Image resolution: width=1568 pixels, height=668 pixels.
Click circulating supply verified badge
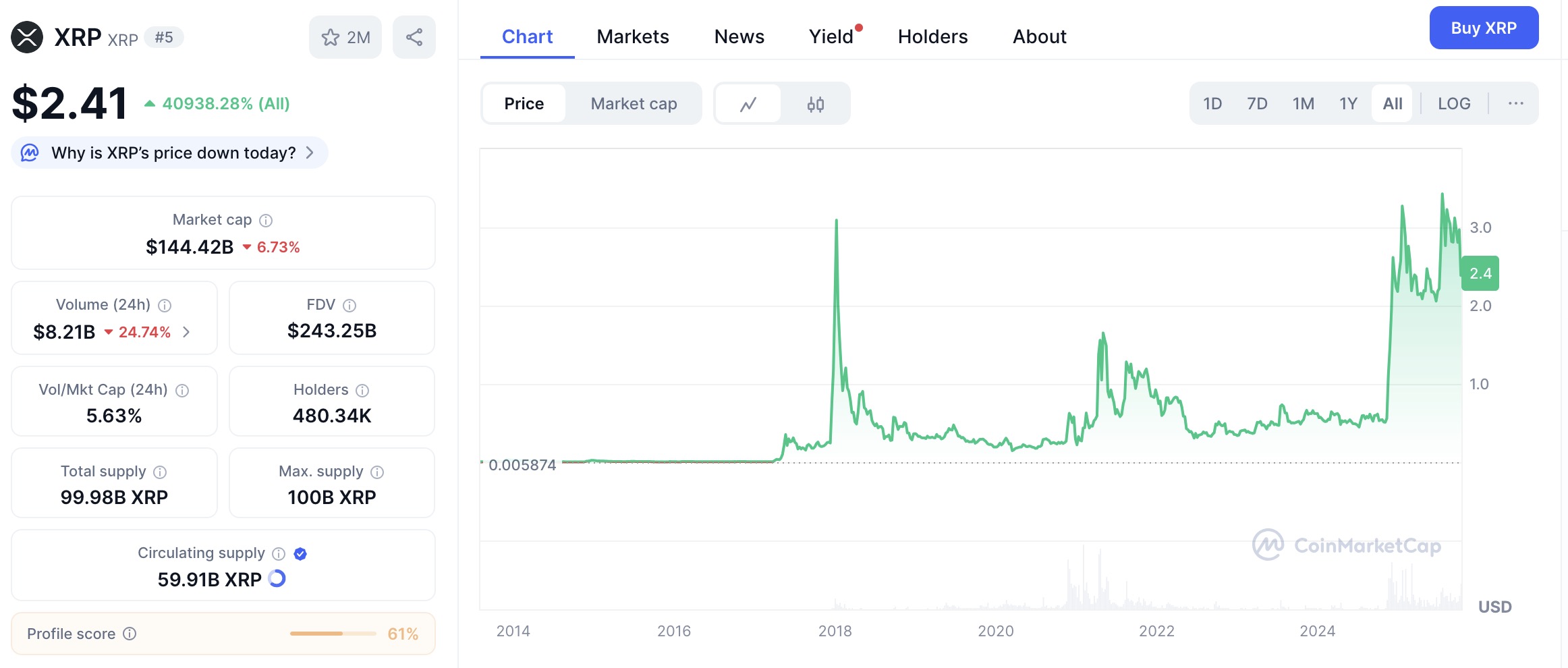point(301,554)
